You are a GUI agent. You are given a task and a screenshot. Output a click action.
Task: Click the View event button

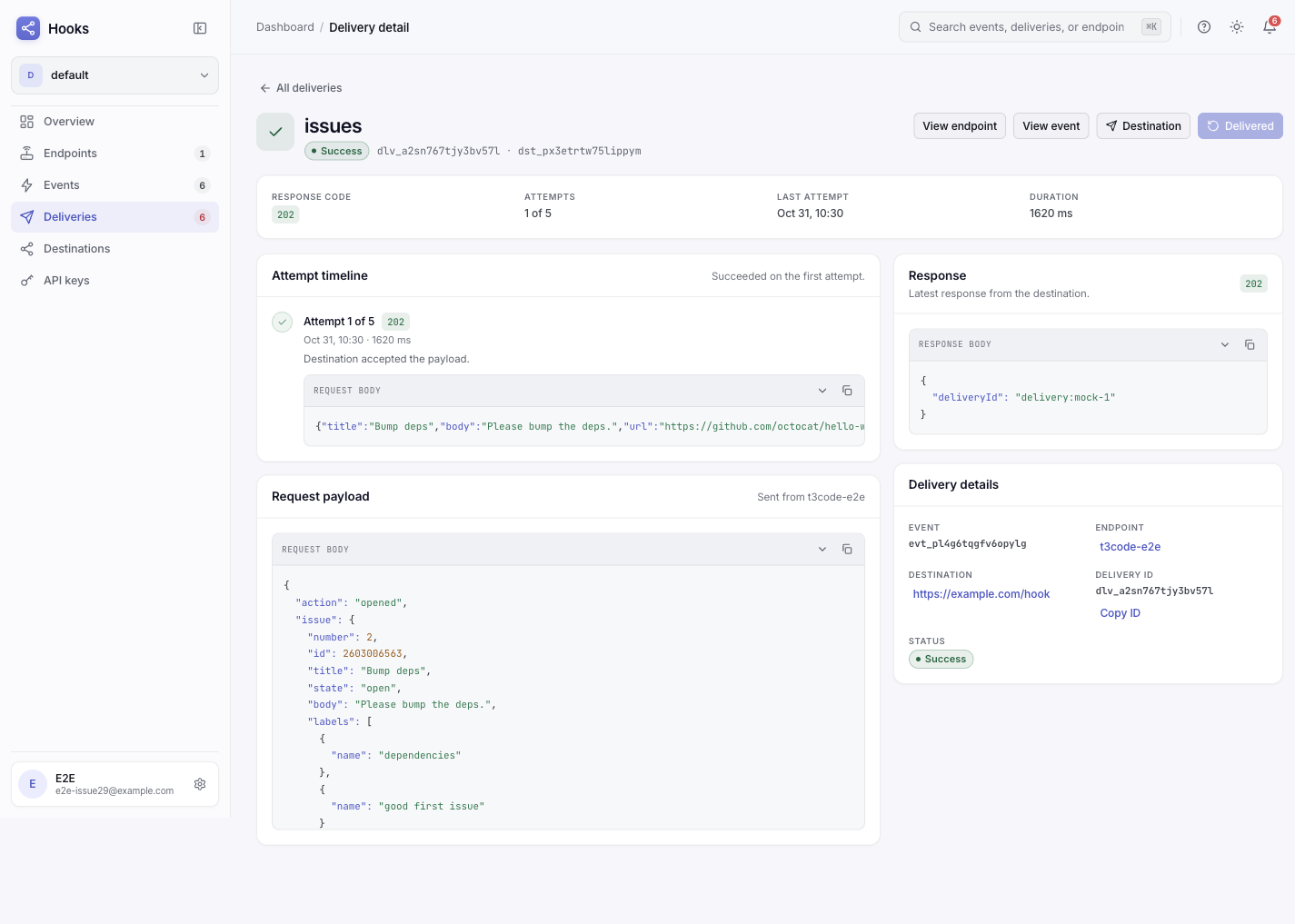point(1051,126)
